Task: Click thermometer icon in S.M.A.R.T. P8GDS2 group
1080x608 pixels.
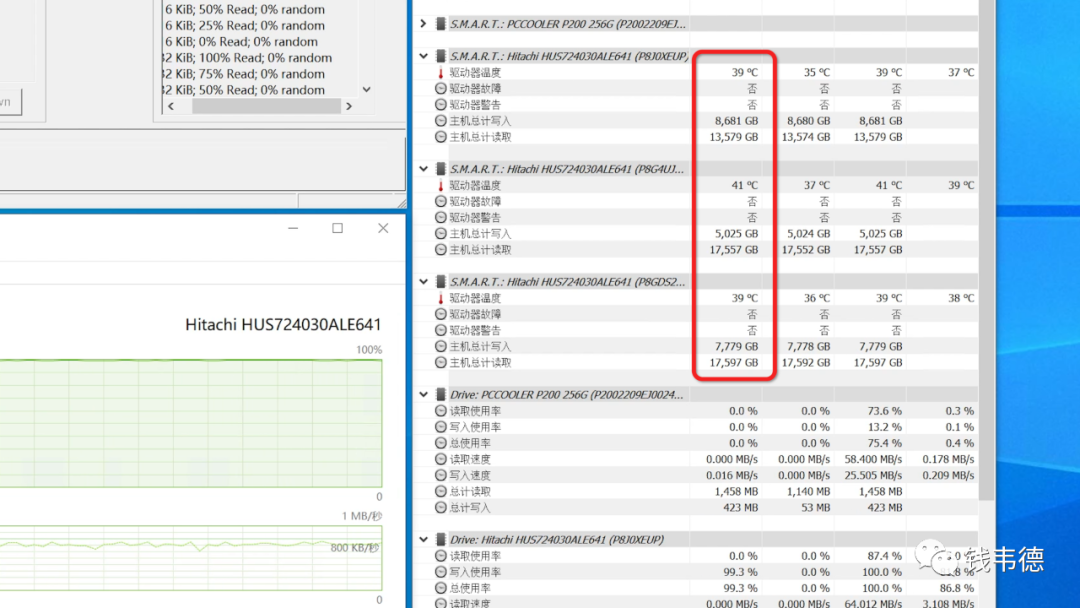Action: (x=441, y=298)
